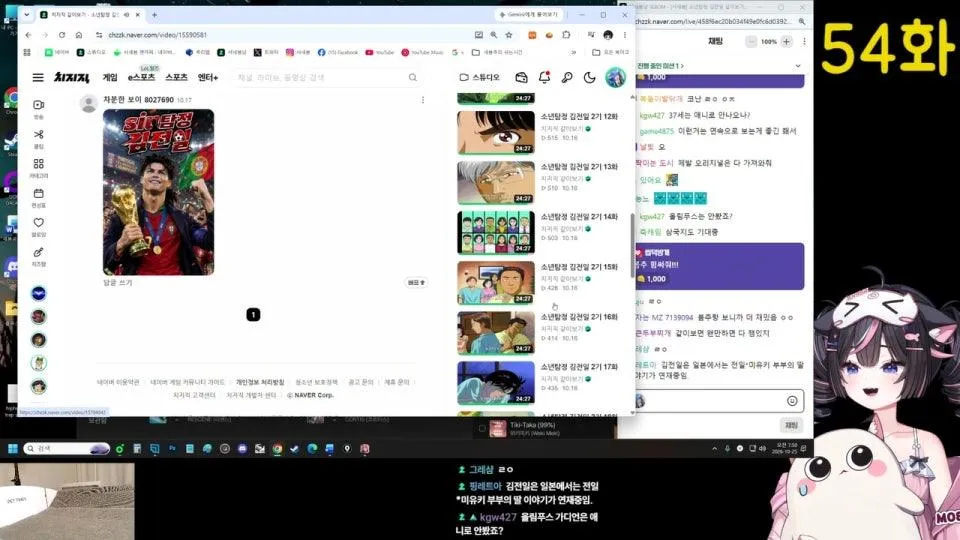Viewport: 960px width, 540px height.
Task: Decrease chat zoom with minus button
Action: [x=751, y=42]
